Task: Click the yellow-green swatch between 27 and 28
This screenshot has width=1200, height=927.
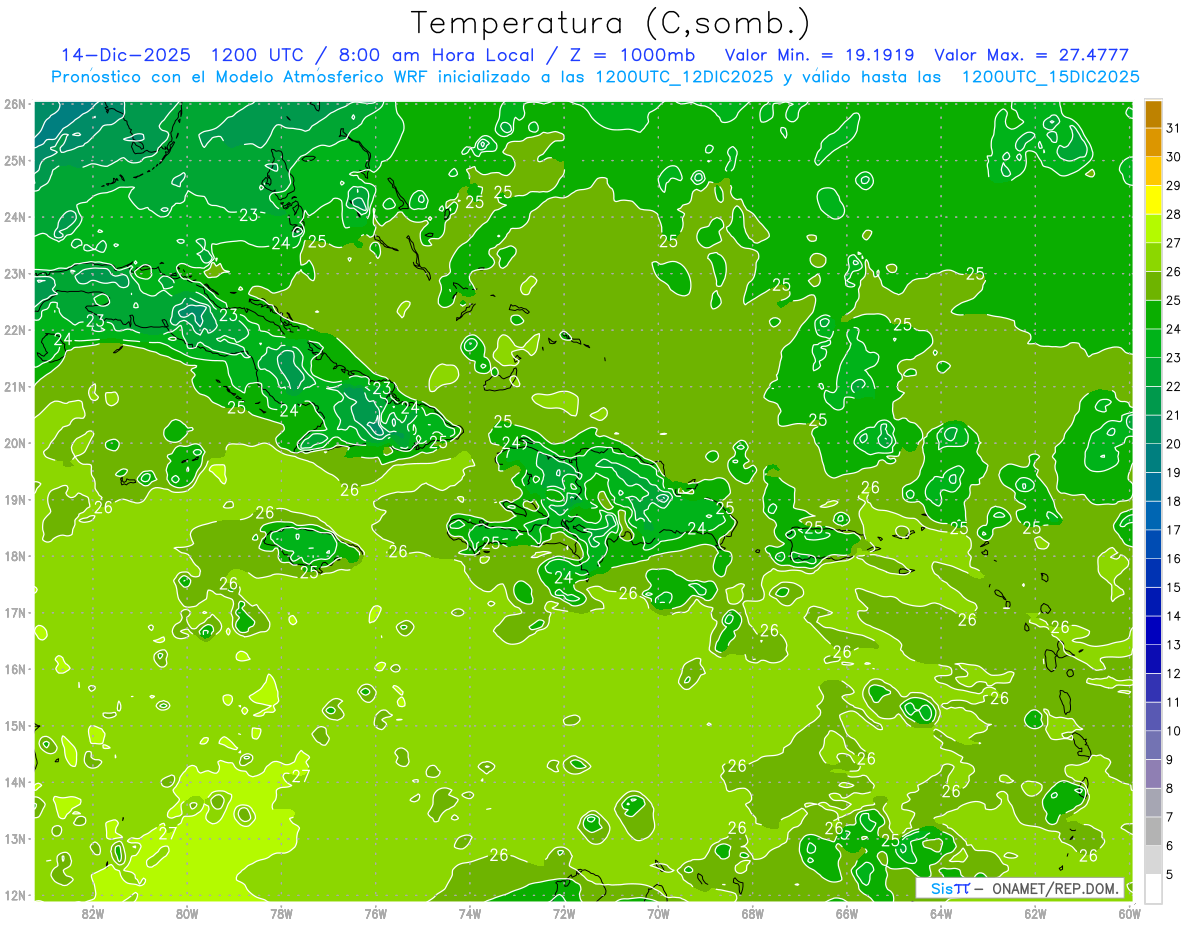Action: point(1153,229)
